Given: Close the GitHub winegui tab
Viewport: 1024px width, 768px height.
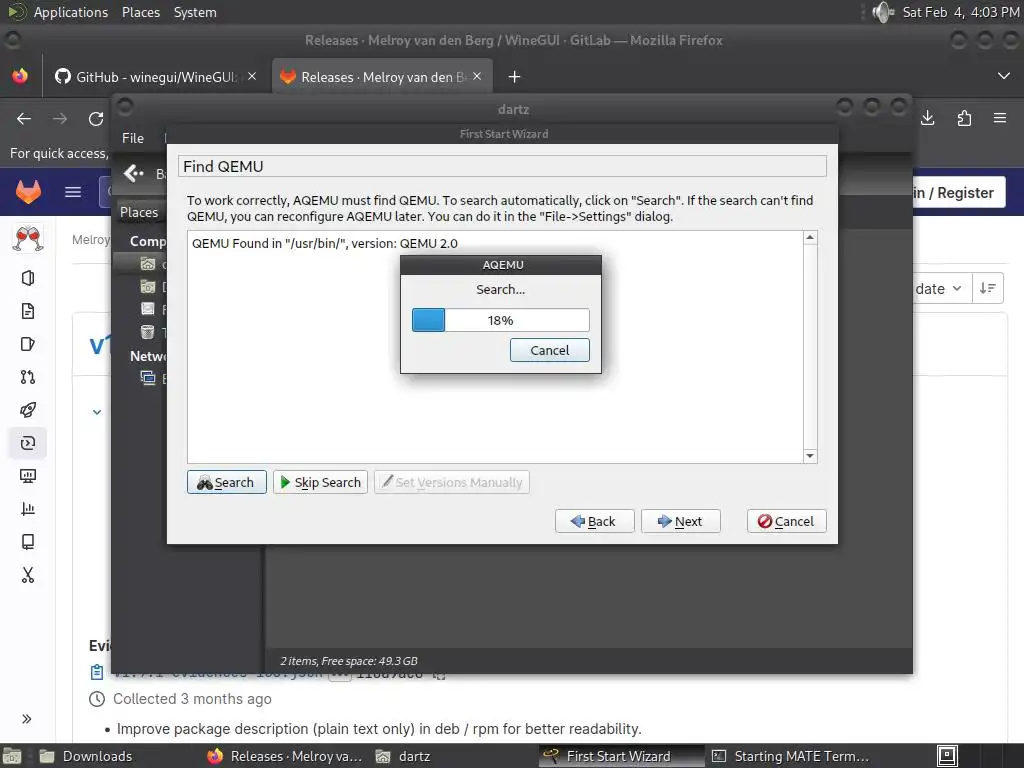Looking at the screenshot, I should 252,76.
